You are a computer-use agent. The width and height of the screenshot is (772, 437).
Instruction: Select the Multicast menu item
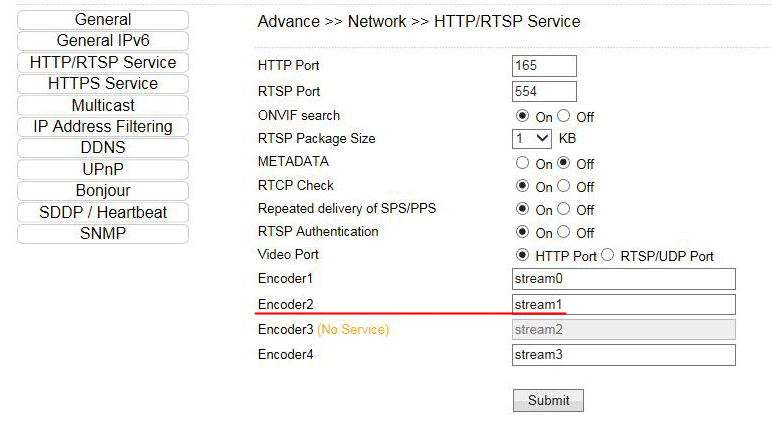tap(102, 105)
